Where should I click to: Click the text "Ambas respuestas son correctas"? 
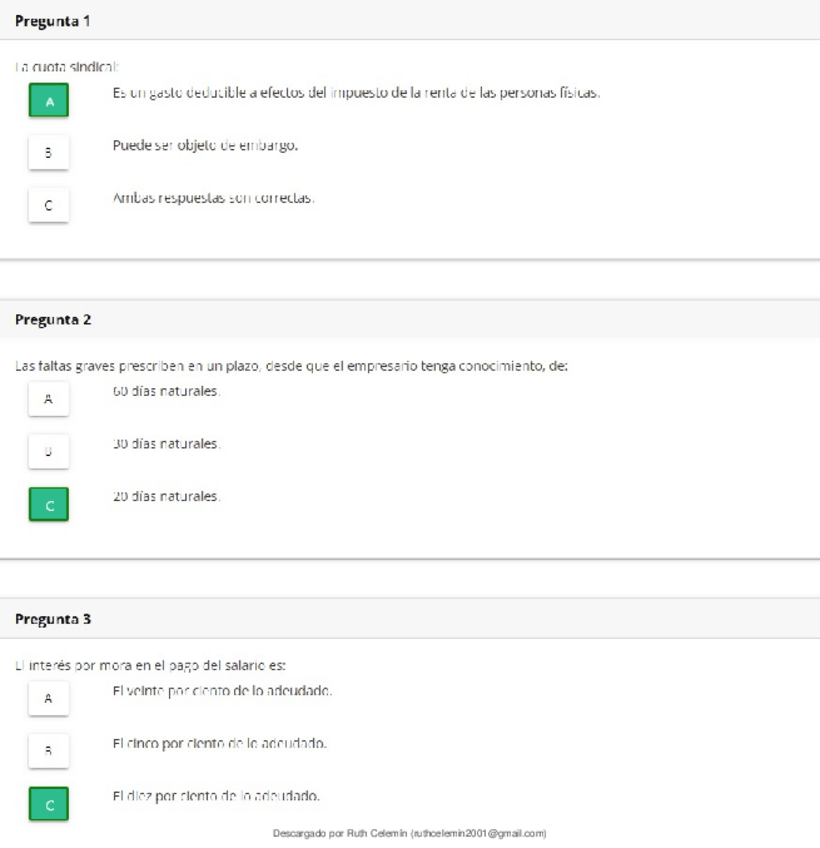(x=214, y=198)
